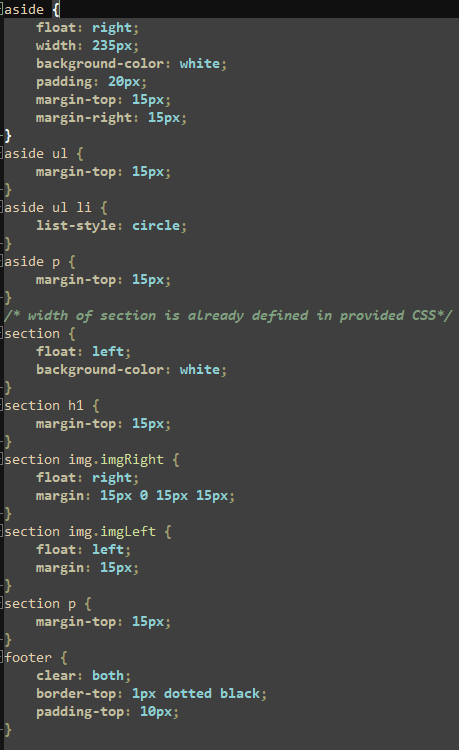459x750 pixels.
Task: Click the 'both' value after clear
Action: point(108,675)
